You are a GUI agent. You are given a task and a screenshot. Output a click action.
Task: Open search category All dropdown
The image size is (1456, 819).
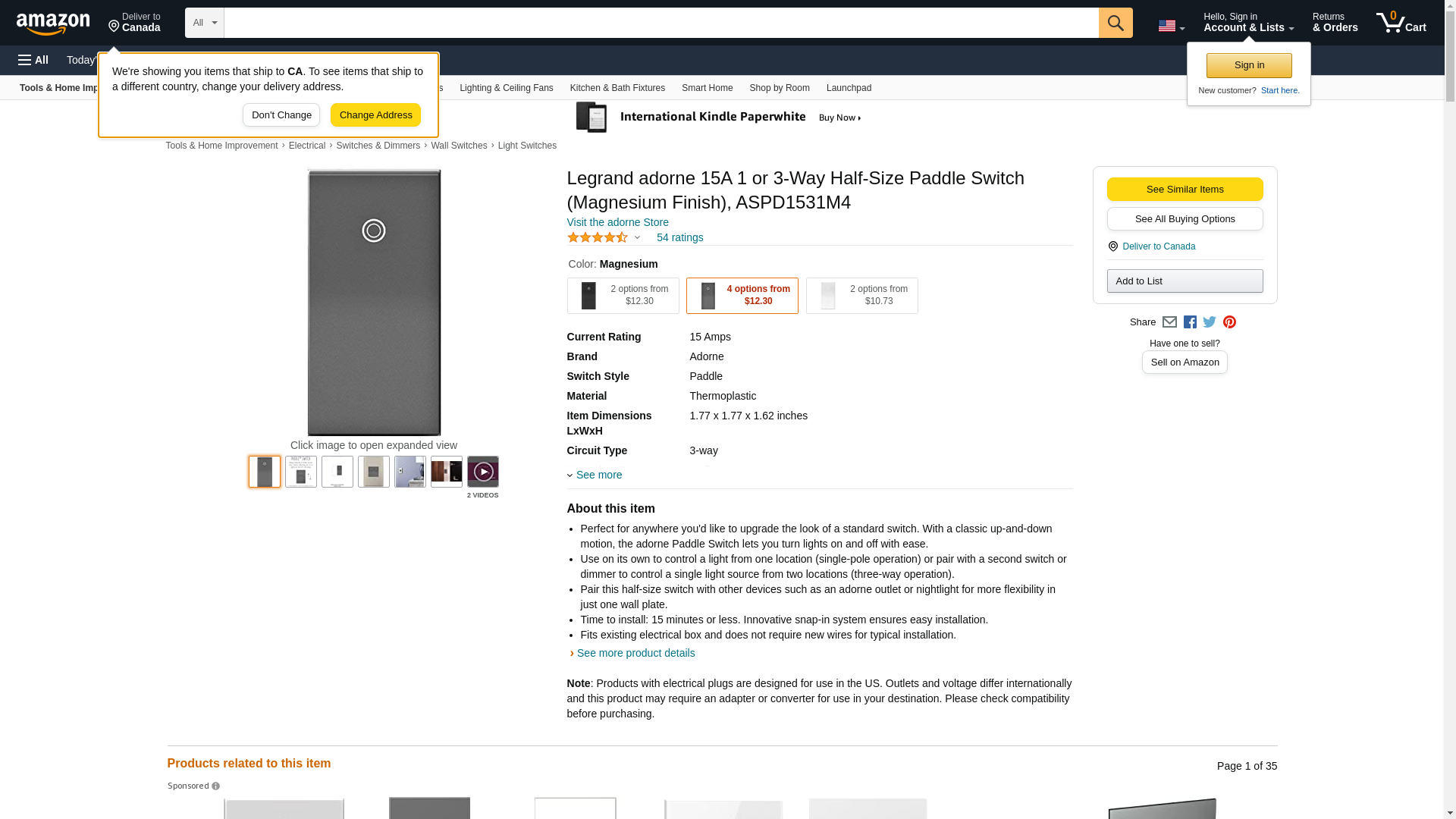click(204, 23)
